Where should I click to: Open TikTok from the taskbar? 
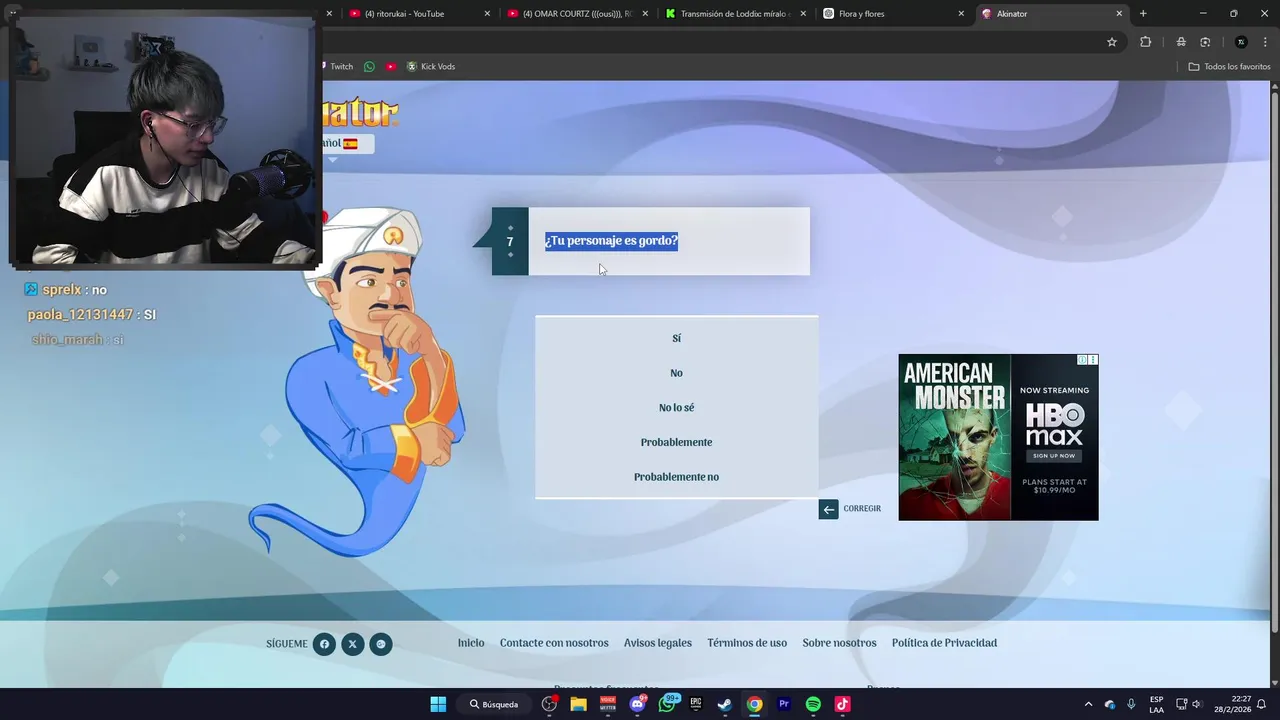[x=842, y=704]
